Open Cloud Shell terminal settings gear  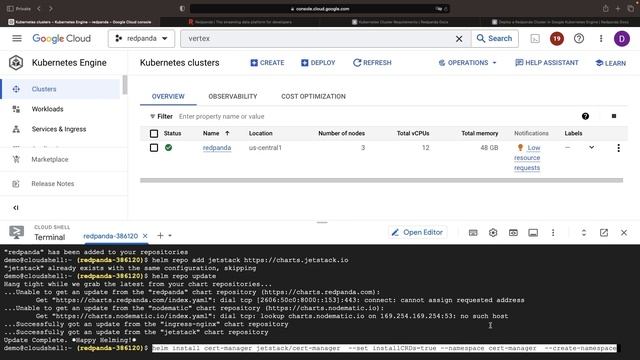click(493, 233)
